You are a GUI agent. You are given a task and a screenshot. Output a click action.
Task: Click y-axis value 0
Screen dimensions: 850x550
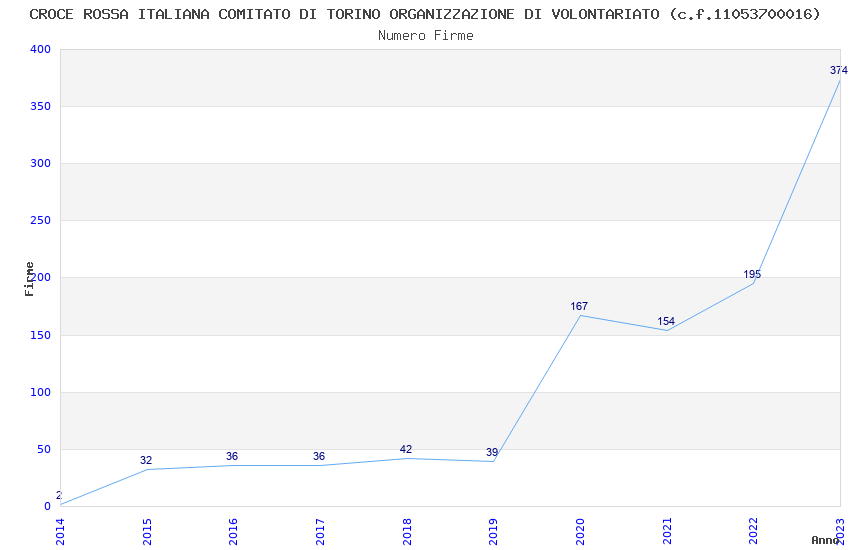[47, 506]
